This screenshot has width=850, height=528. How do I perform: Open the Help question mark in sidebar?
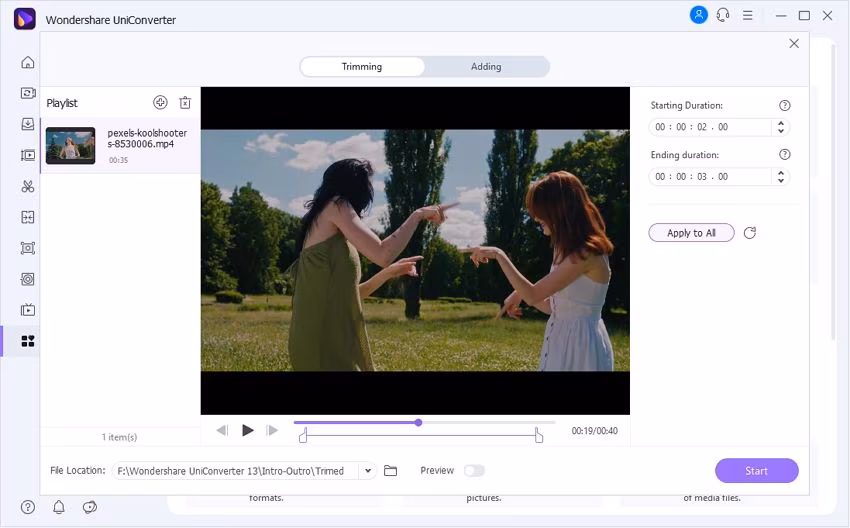pyautogui.click(x=28, y=507)
